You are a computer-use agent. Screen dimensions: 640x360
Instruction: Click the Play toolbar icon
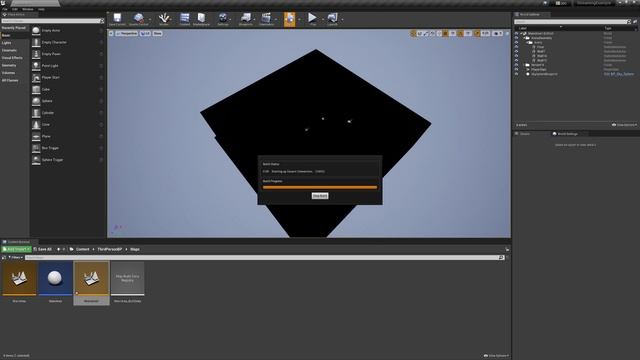coord(312,18)
